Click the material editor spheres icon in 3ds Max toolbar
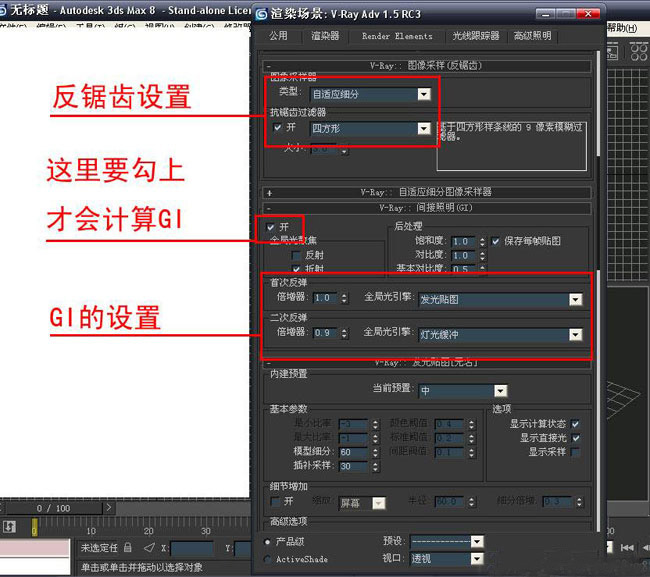Viewport: 650px width, 577px height. click(639, 52)
